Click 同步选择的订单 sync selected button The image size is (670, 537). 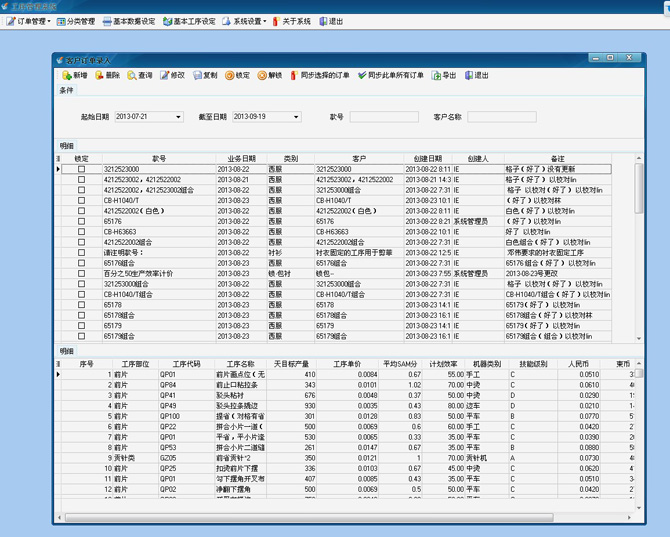[x=320, y=76]
